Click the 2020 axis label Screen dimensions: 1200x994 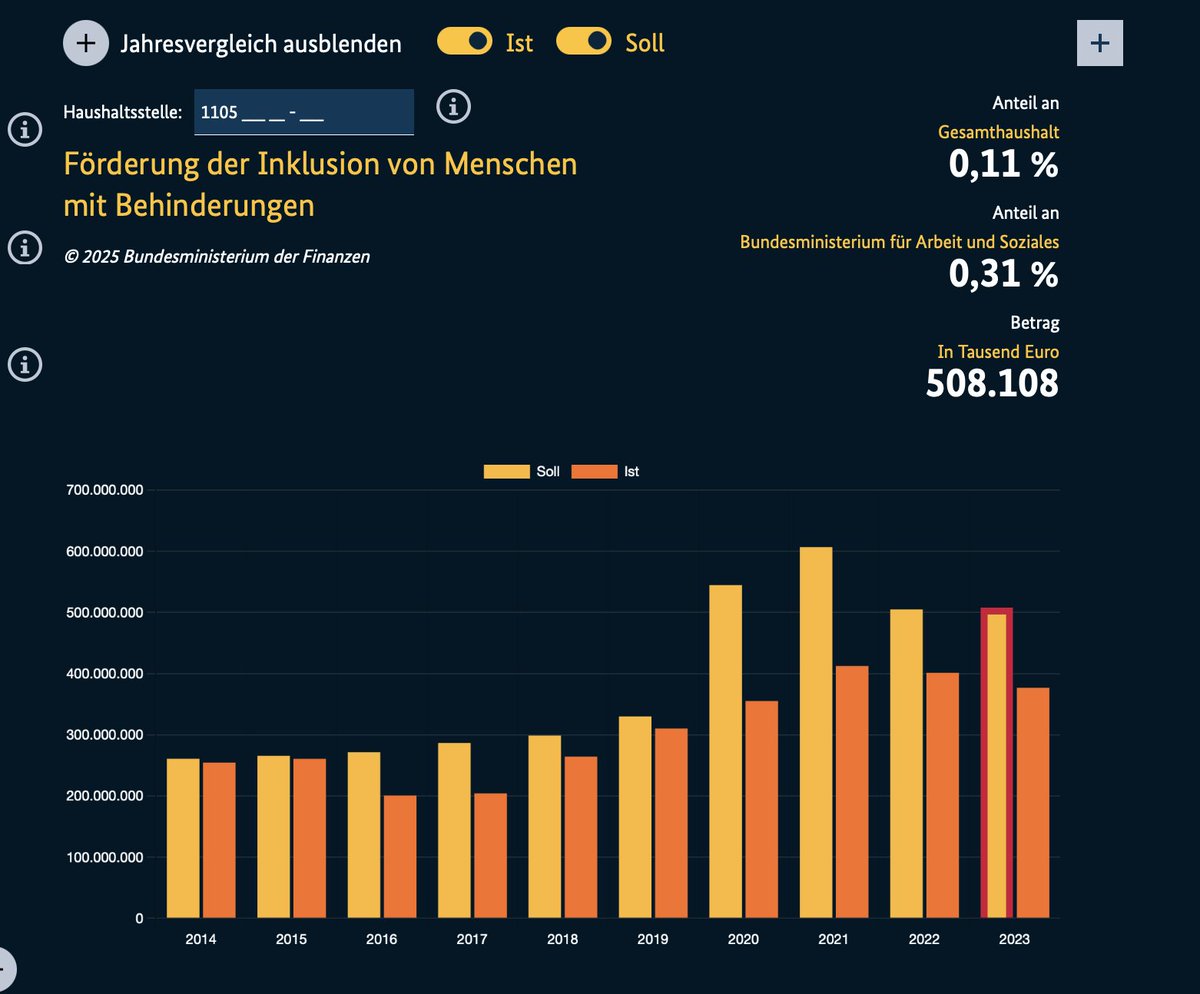tap(743, 940)
